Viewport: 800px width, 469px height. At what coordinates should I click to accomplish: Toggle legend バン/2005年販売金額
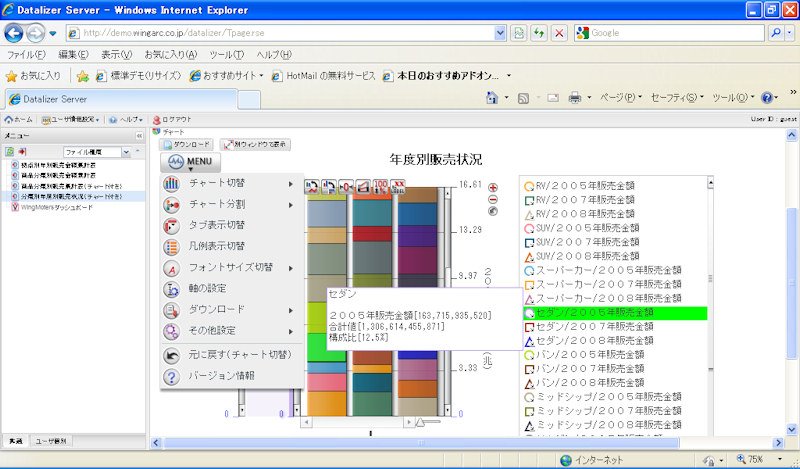pyautogui.click(x=585, y=355)
